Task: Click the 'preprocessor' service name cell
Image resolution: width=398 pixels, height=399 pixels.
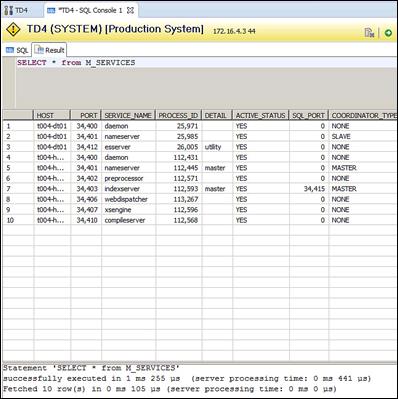Action: click(x=128, y=178)
